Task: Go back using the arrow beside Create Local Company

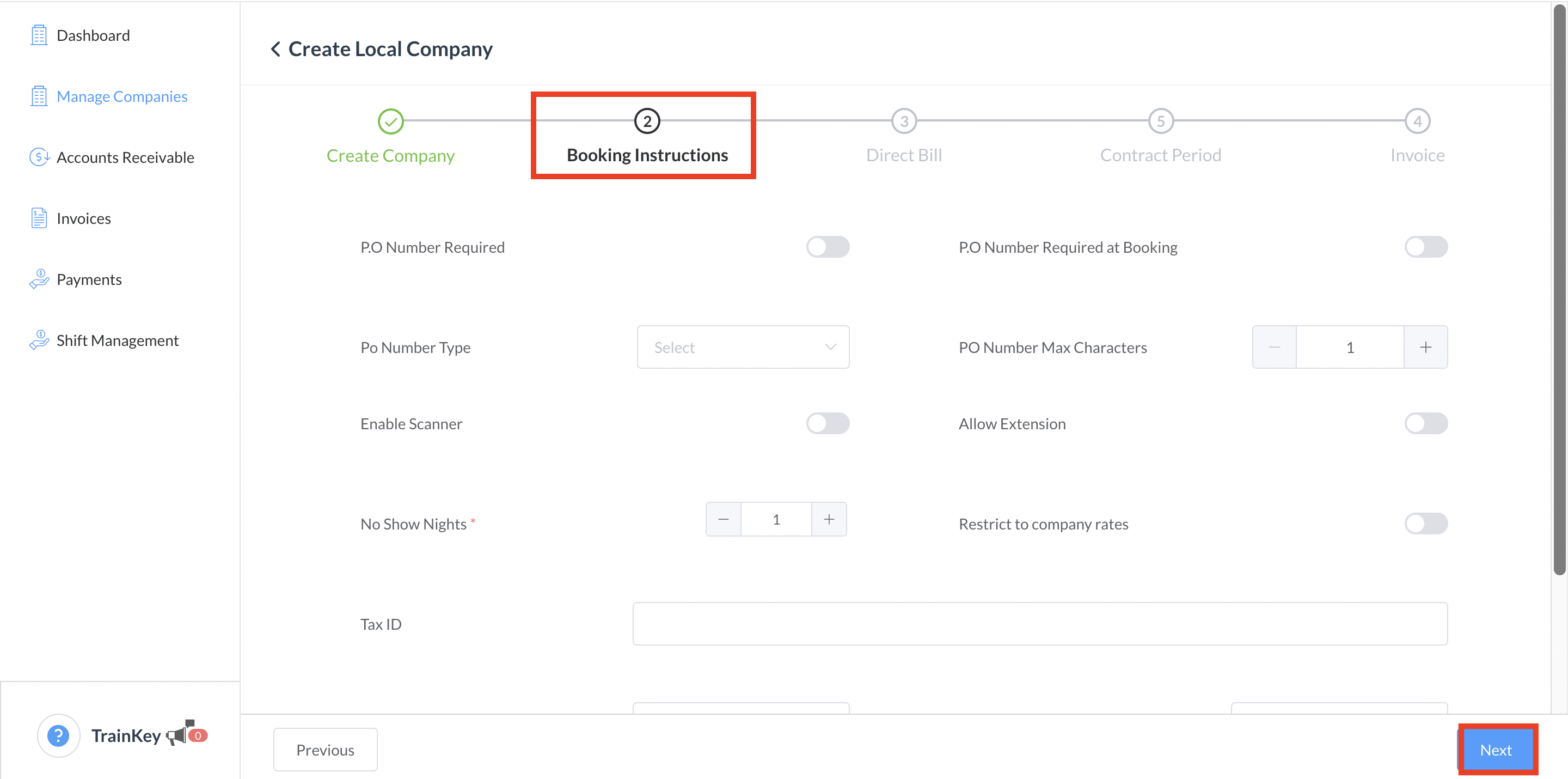Action: pyautogui.click(x=275, y=48)
